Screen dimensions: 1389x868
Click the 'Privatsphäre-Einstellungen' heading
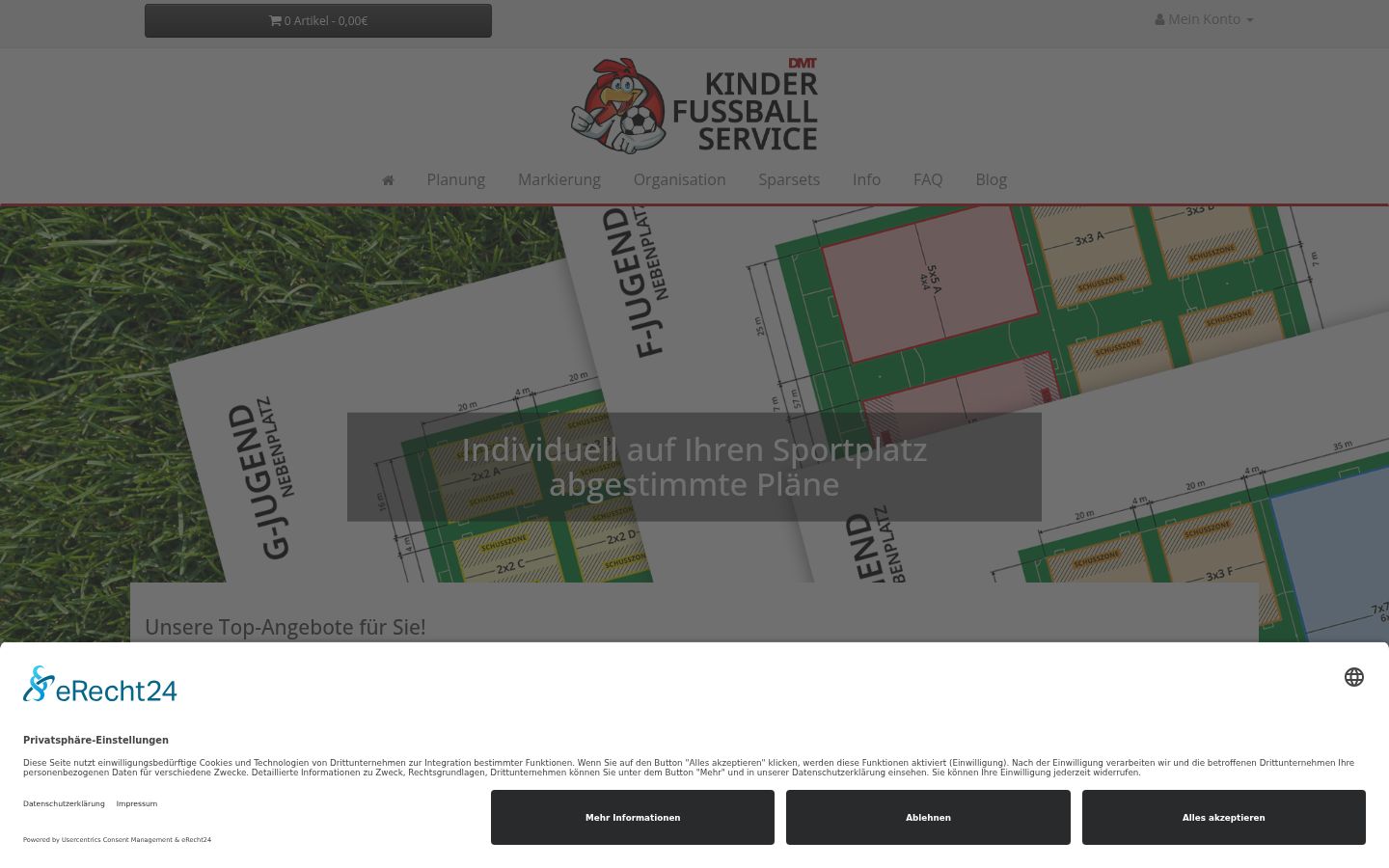95,740
